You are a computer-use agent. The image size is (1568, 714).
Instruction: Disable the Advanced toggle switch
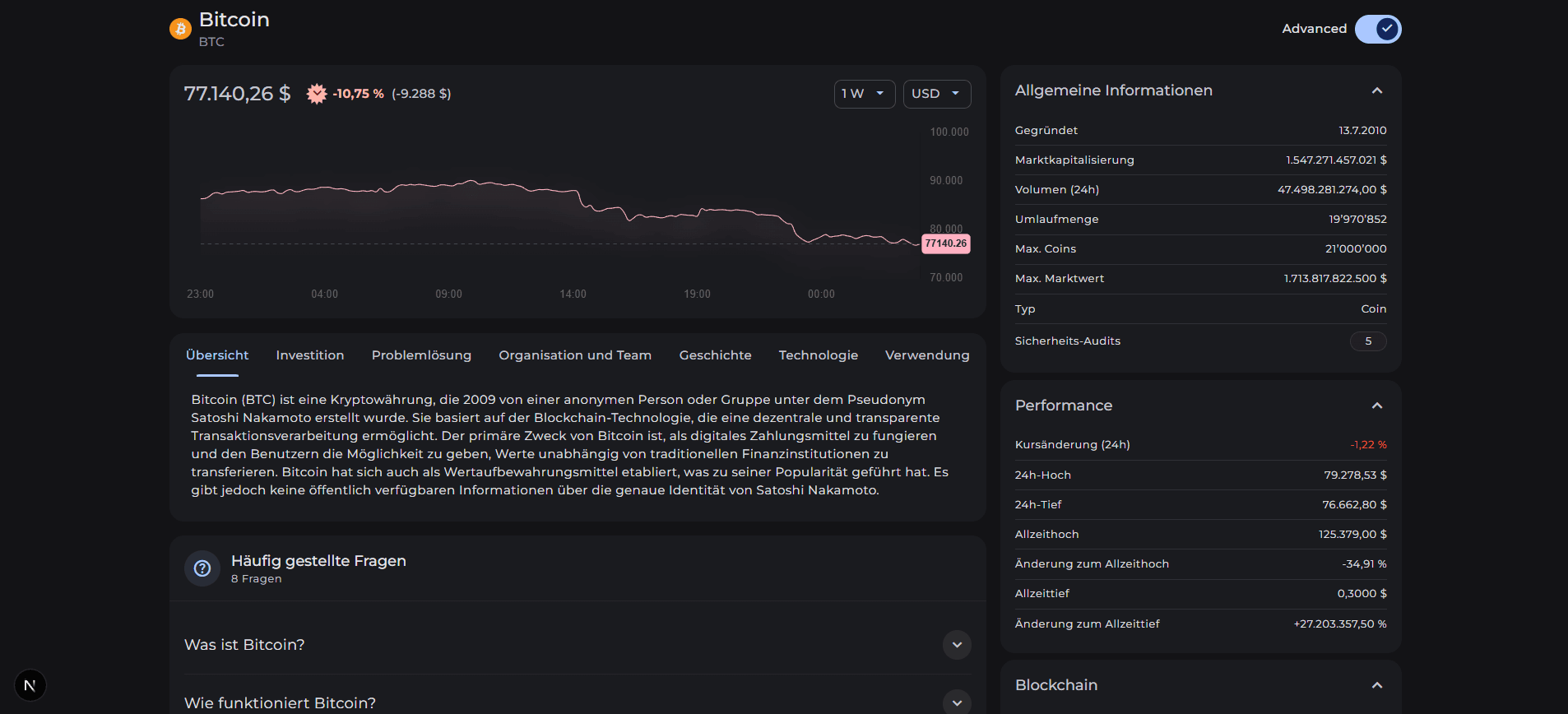(x=1377, y=29)
